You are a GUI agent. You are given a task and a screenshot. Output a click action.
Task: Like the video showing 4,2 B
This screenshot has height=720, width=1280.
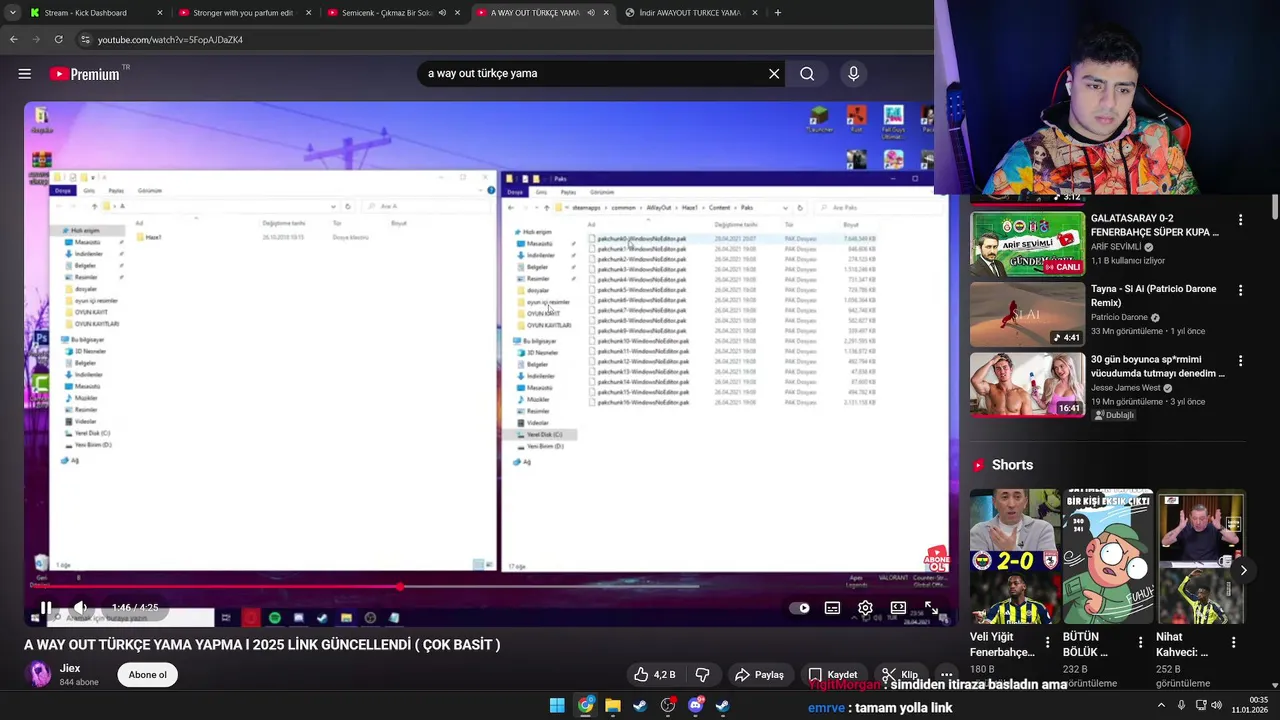point(654,675)
